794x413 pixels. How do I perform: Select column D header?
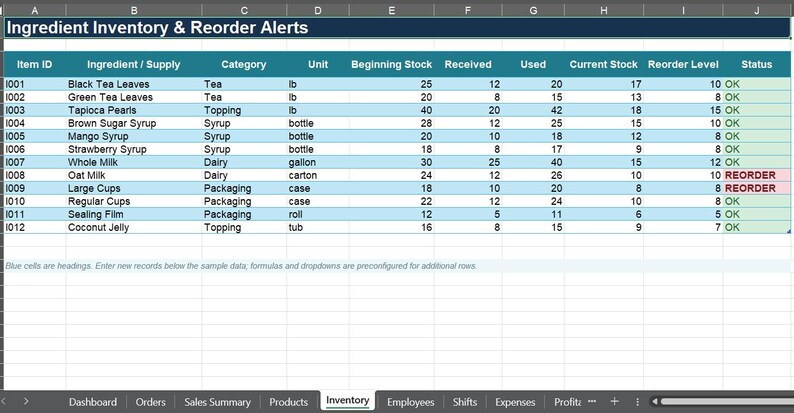(x=318, y=11)
